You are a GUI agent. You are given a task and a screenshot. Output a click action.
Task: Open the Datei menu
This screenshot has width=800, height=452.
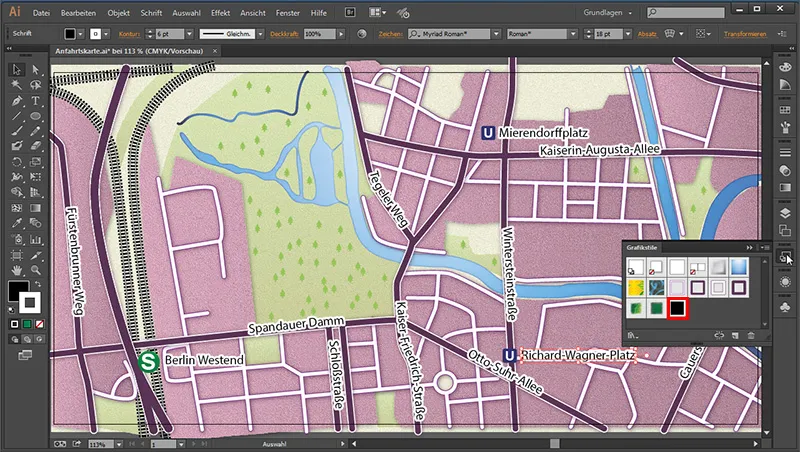[x=41, y=13]
